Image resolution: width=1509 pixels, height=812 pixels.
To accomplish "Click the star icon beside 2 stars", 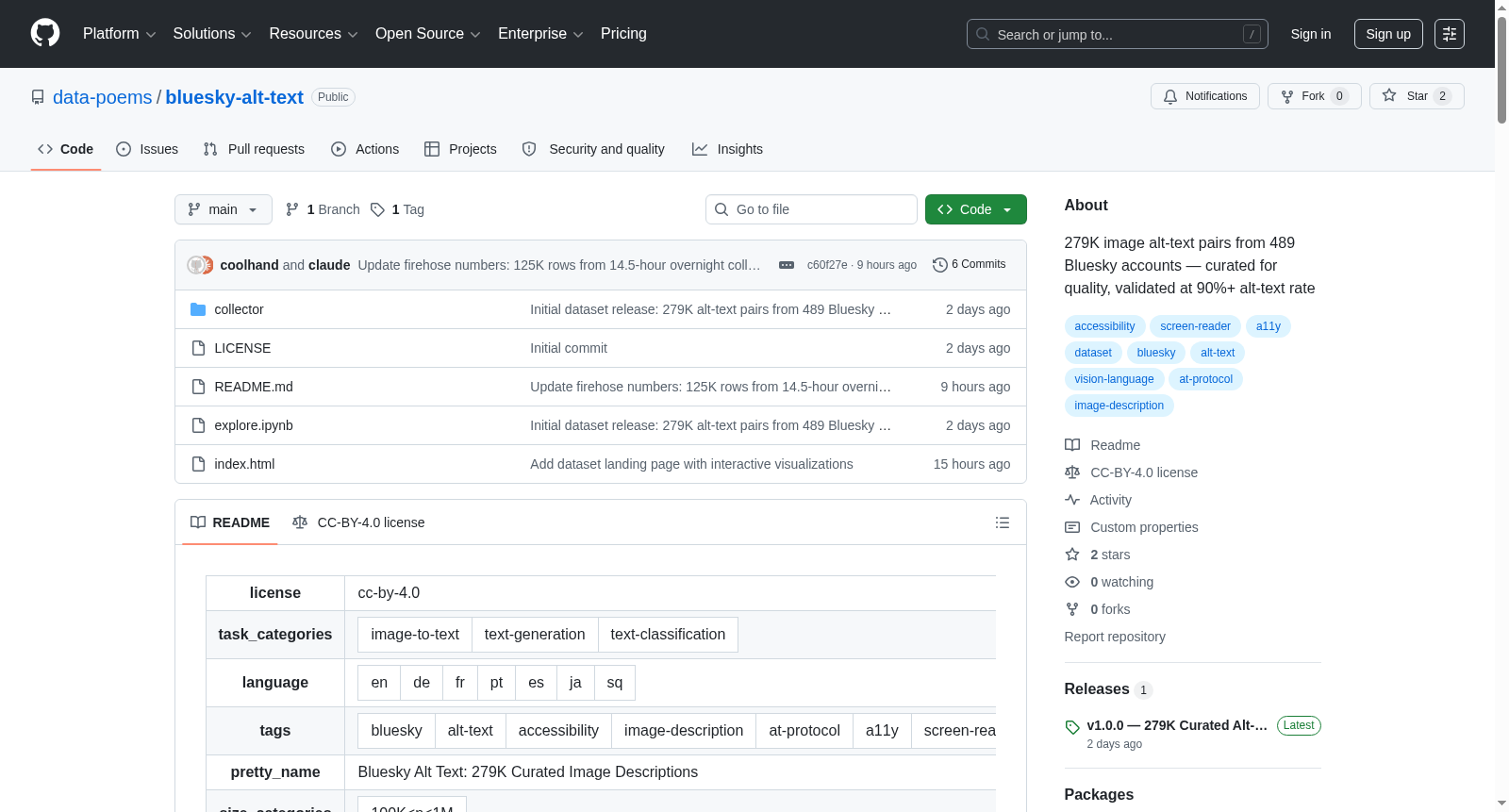I will 1072,555.
